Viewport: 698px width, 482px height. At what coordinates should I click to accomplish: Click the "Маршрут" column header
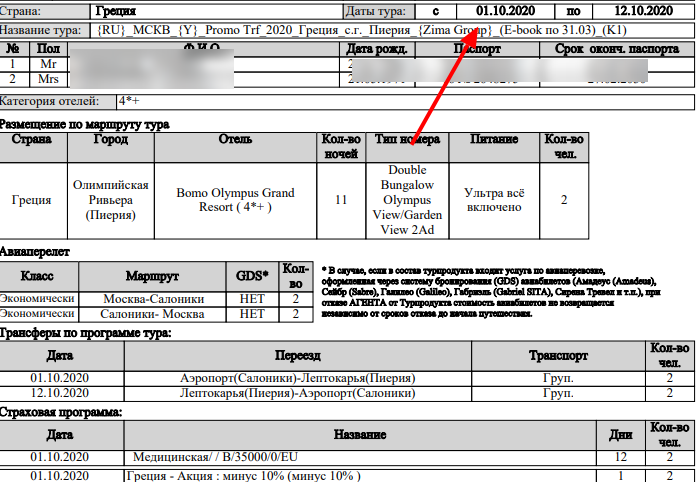click(x=152, y=276)
